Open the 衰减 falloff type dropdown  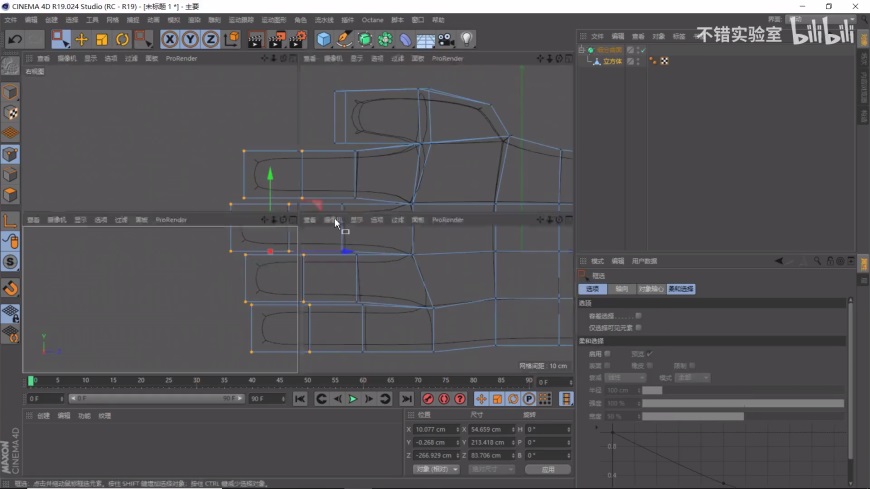coord(626,378)
